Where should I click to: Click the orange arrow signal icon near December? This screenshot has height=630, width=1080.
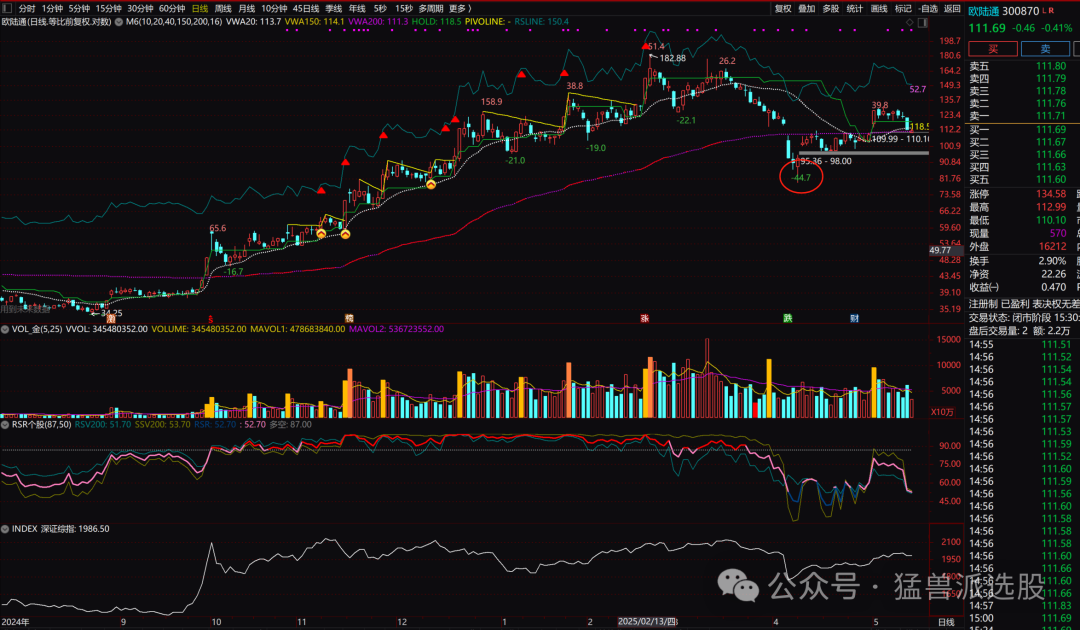pyautogui.click(x=430, y=185)
